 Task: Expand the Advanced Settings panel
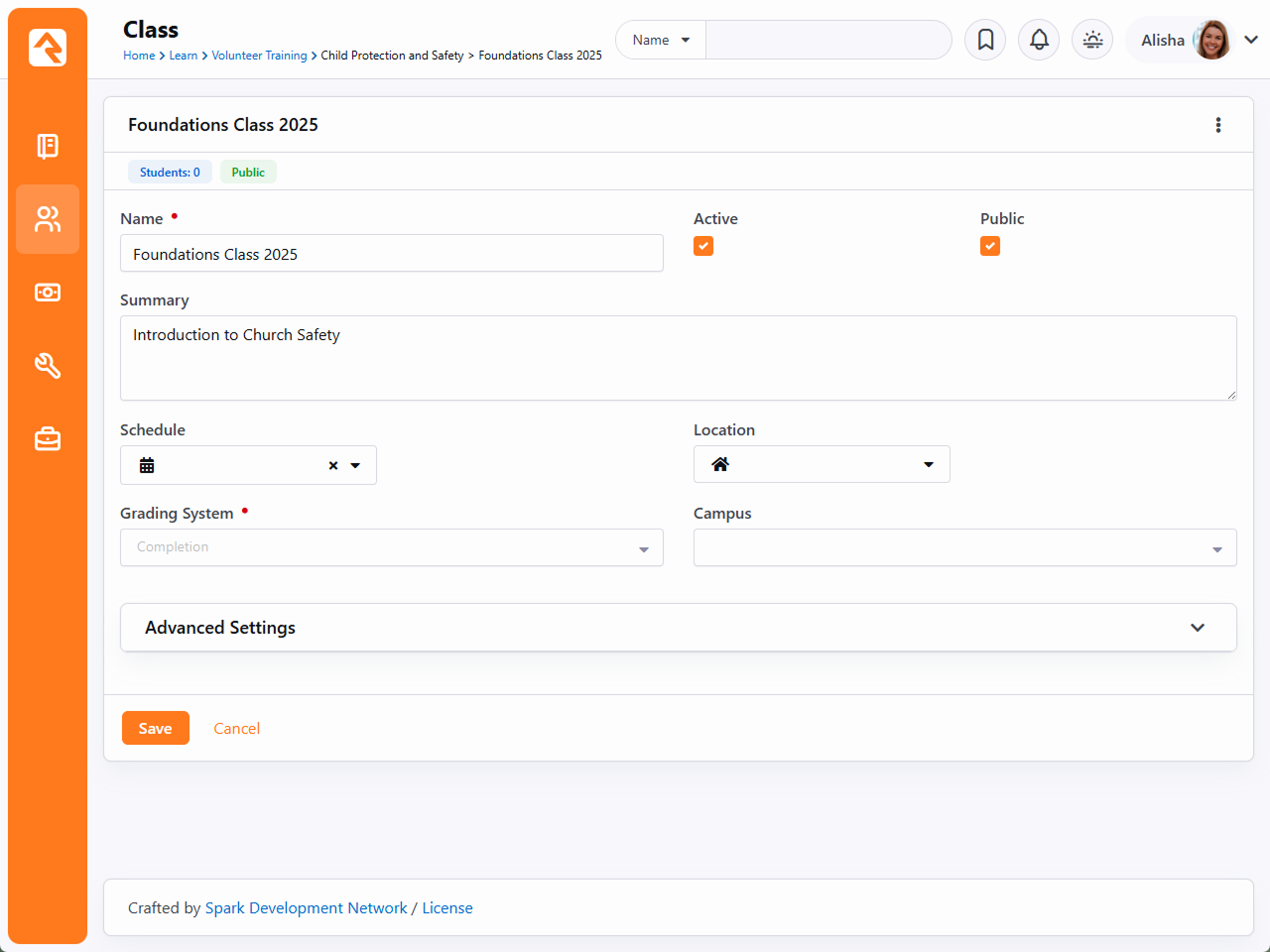tap(678, 628)
